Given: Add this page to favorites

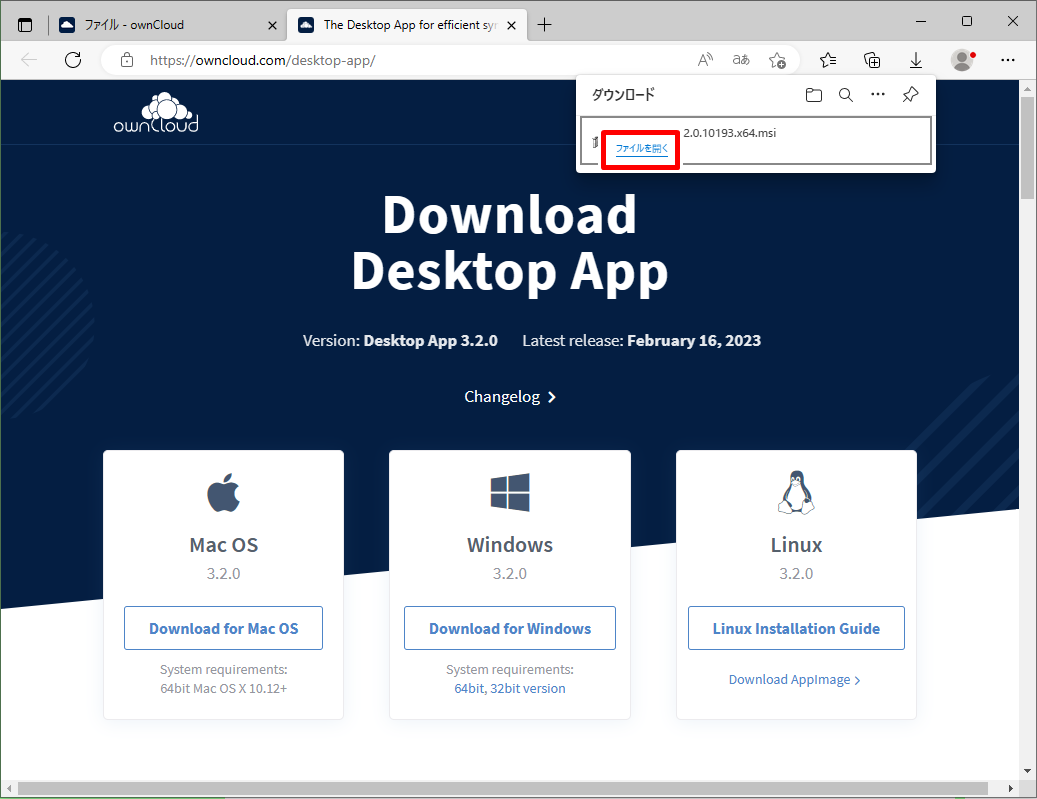Looking at the screenshot, I should point(777,60).
